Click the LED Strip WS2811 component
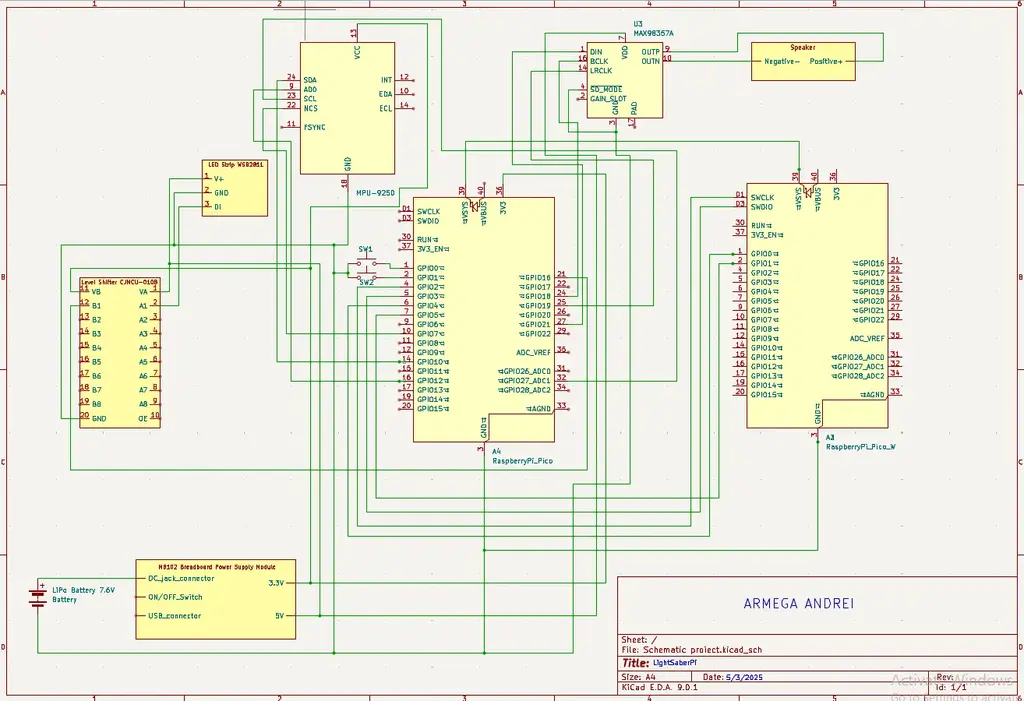1024x701 pixels. pos(235,188)
